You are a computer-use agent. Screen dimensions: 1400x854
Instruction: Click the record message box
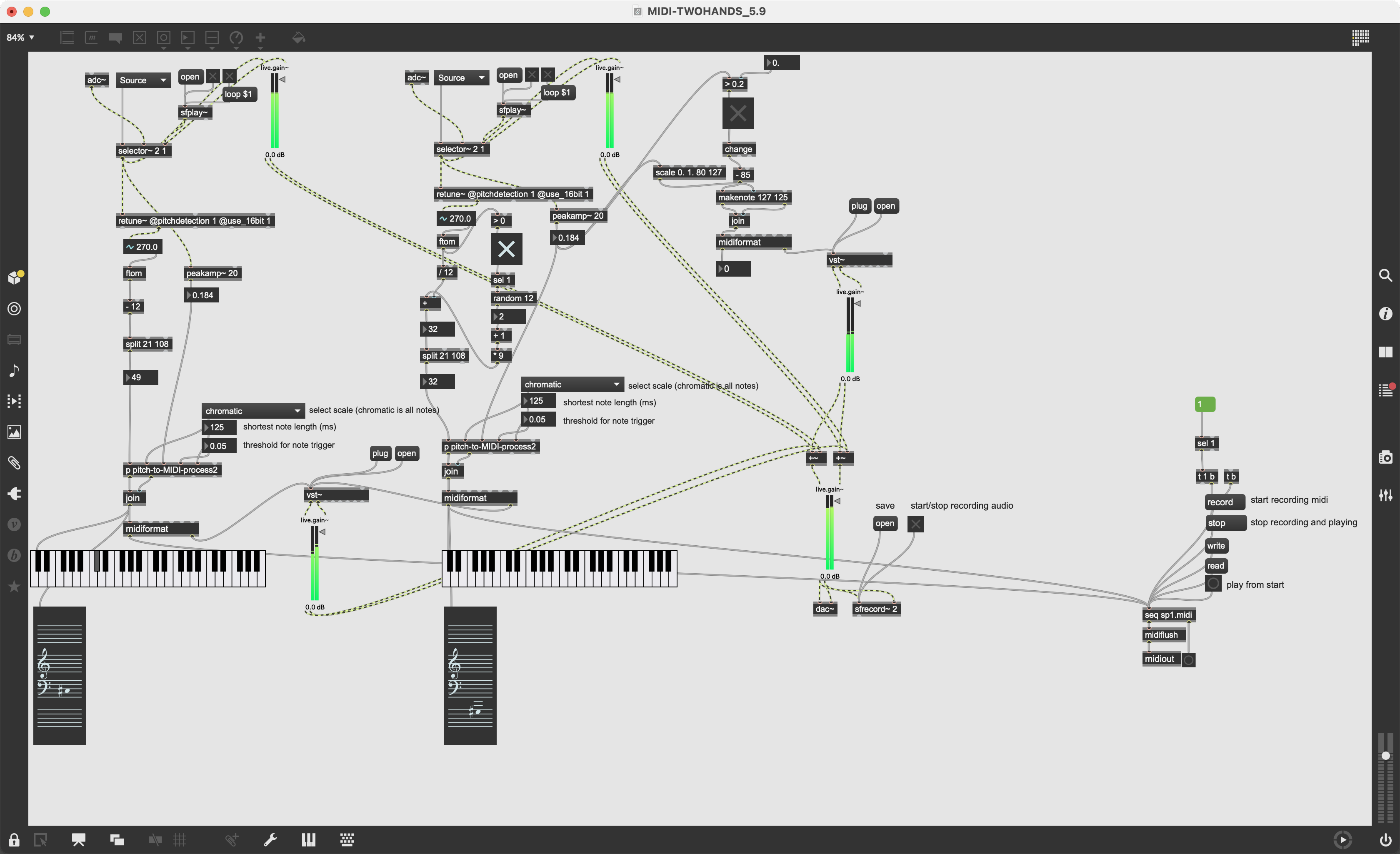click(1224, 502)
